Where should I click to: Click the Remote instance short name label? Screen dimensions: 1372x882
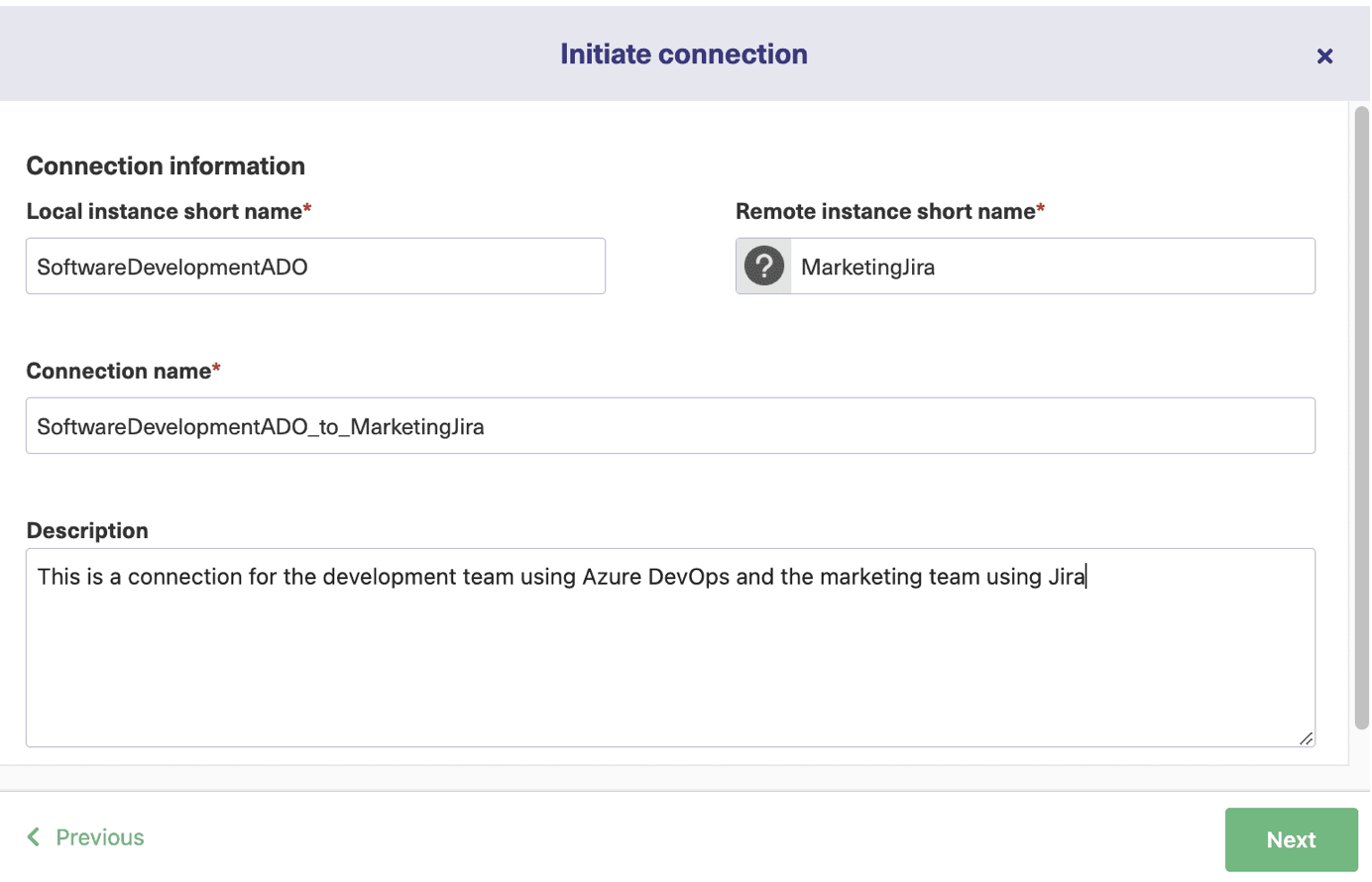pos(890,211)
